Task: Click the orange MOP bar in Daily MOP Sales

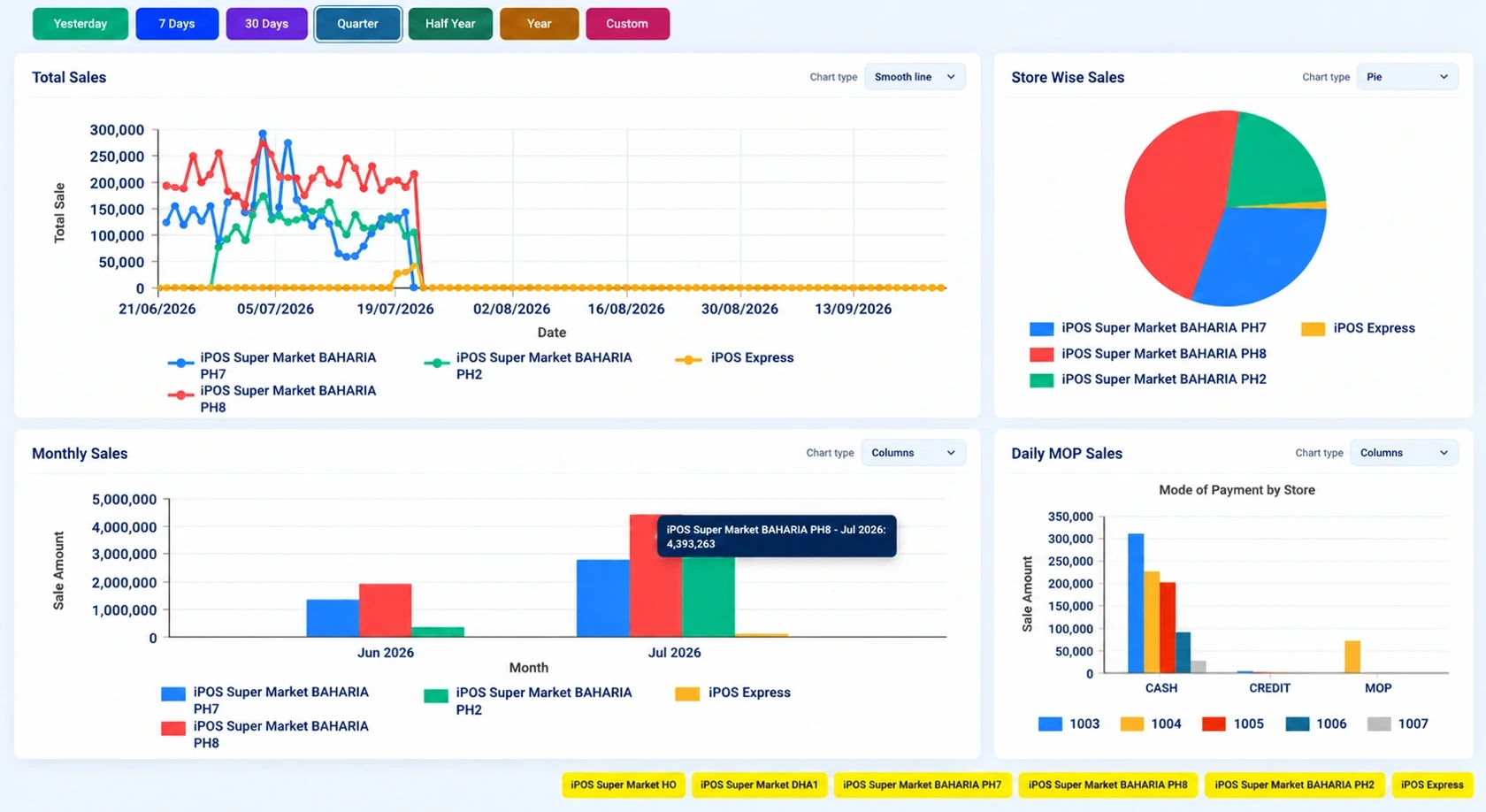Action: point(1352,657)
